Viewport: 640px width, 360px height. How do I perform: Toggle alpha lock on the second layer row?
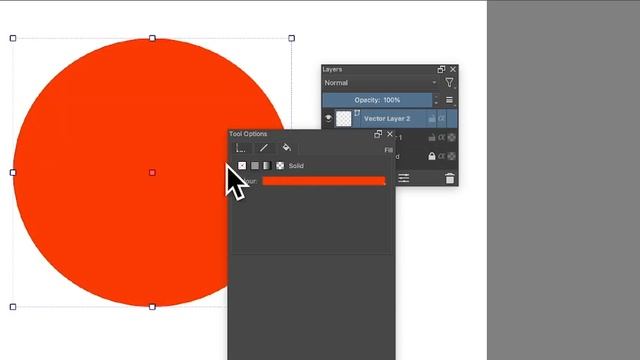coord(442,138)
